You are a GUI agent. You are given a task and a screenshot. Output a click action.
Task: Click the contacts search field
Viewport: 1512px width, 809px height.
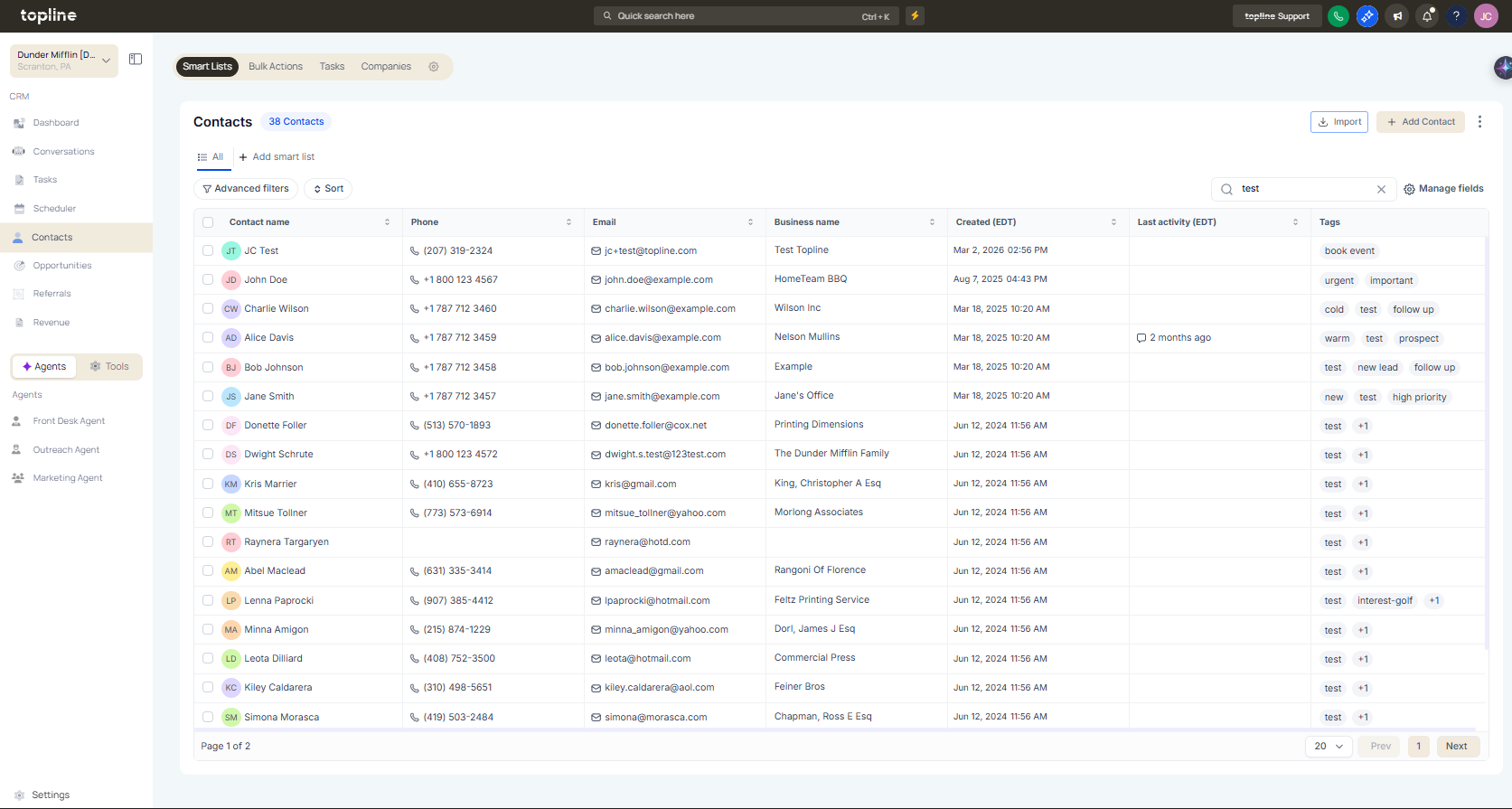[1302, 189]
